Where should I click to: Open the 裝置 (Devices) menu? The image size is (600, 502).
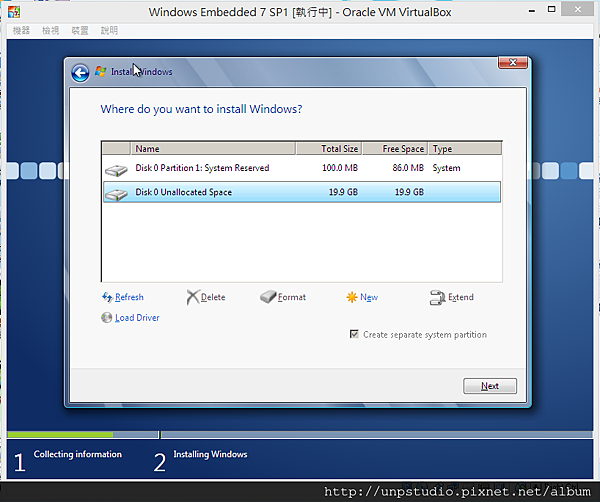80,31
